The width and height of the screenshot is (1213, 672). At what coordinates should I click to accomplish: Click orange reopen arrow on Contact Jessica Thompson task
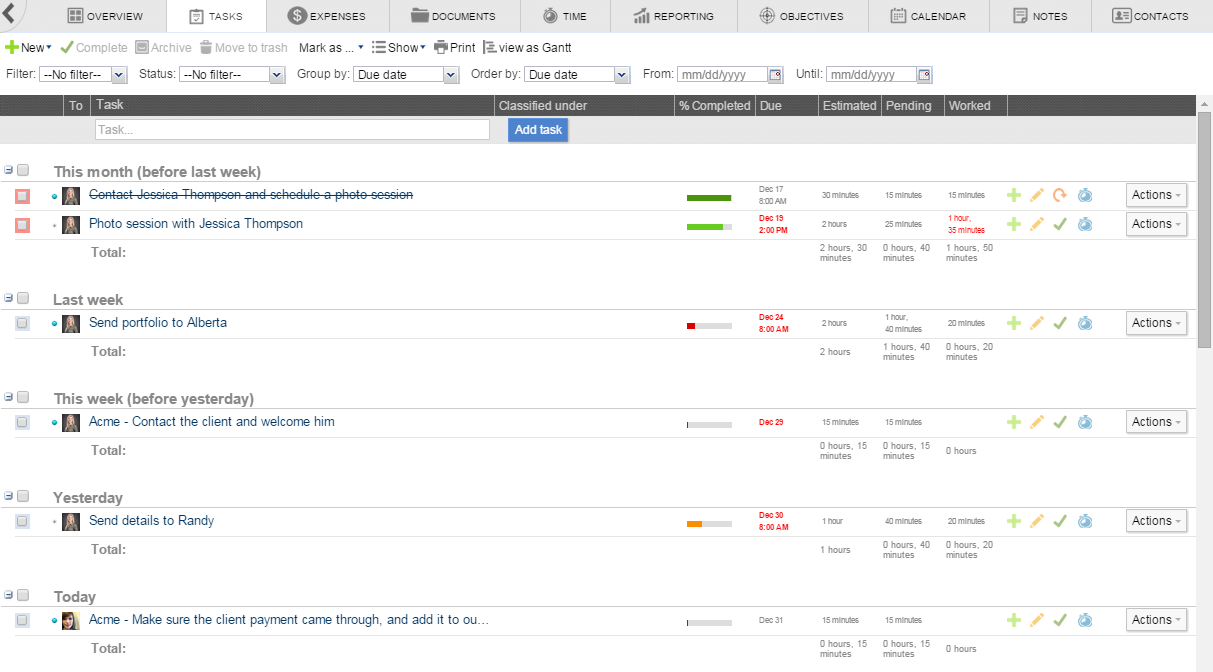[x=1060, y=195]
